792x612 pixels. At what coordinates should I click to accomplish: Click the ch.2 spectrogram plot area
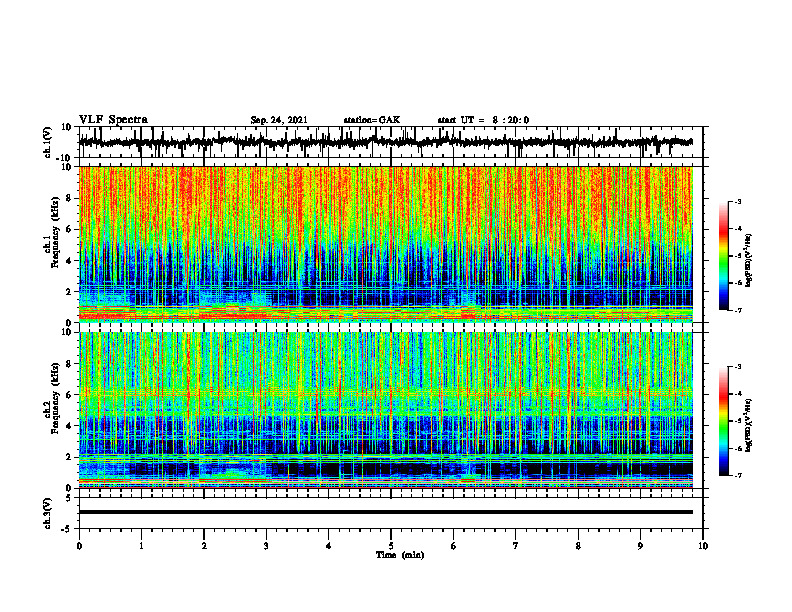(386, 410)
